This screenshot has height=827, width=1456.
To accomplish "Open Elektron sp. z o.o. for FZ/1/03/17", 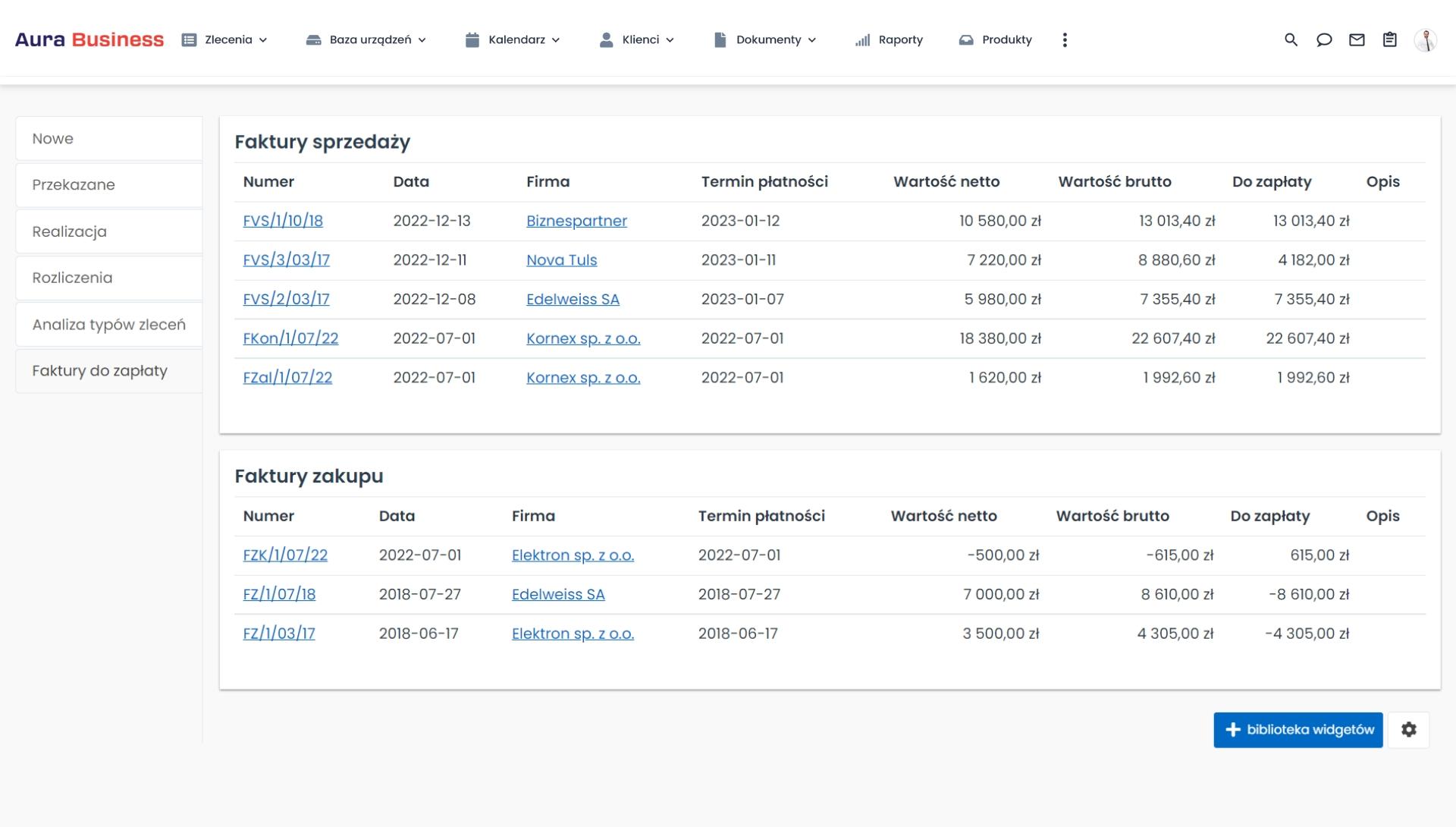I will [x=573, y=634].
